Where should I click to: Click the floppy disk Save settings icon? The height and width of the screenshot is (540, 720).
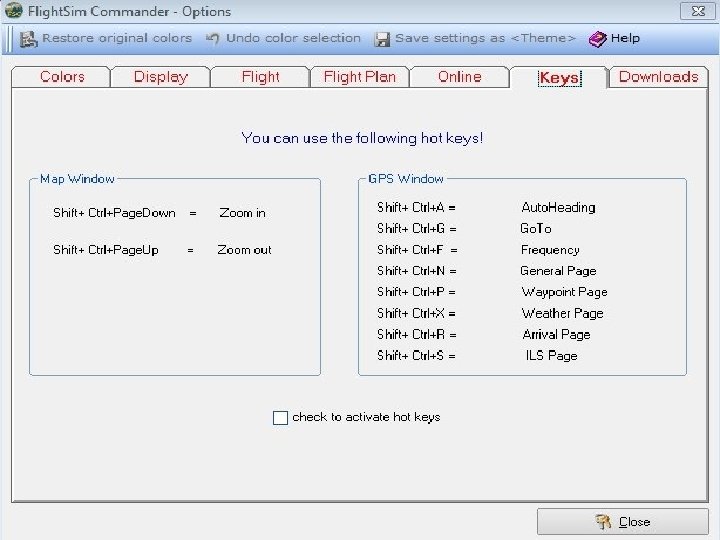pyautogui.click(x=382, y=39)
